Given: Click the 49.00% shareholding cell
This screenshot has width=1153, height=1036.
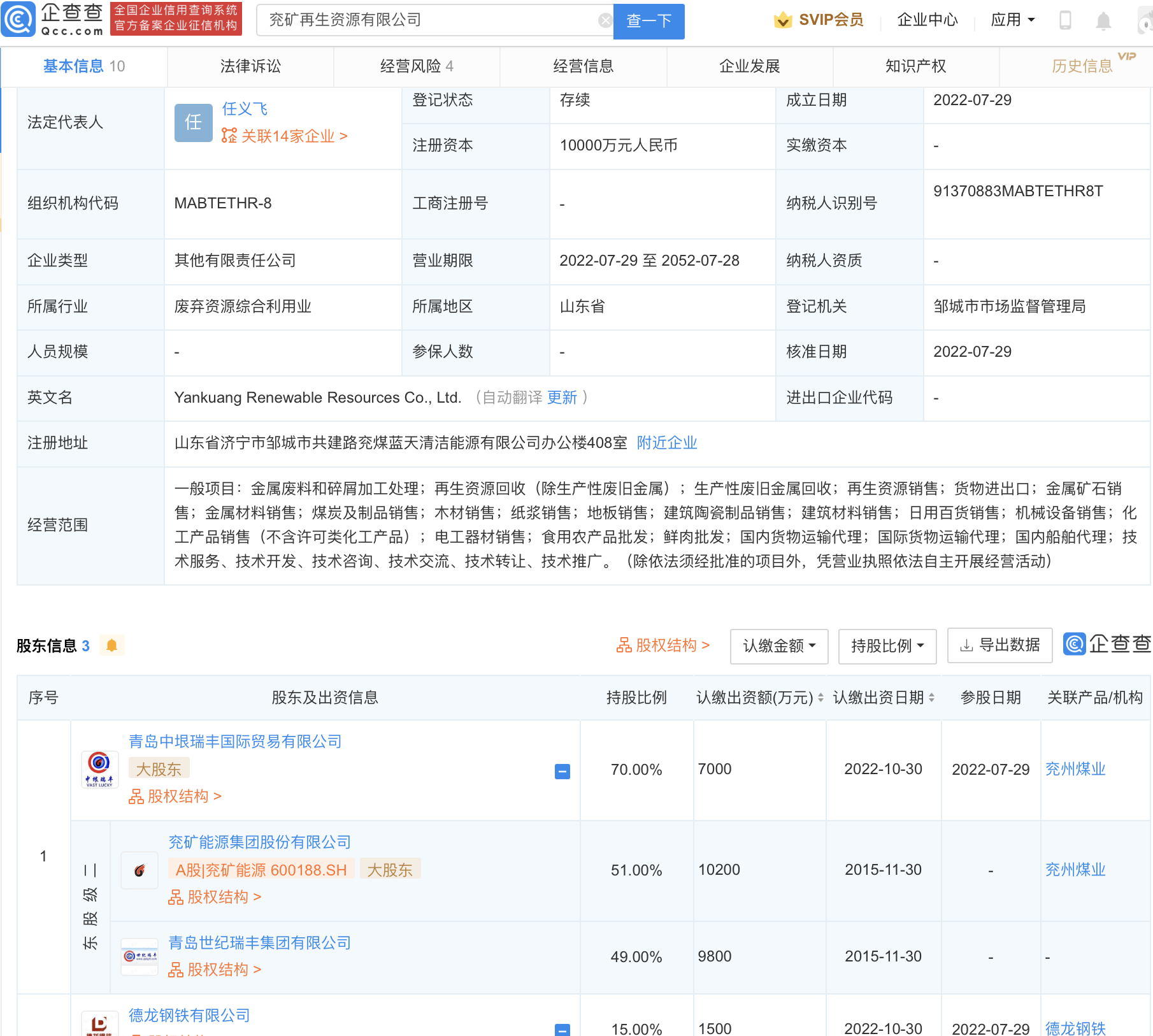Looking at the screenshot, I should point(636,957).
